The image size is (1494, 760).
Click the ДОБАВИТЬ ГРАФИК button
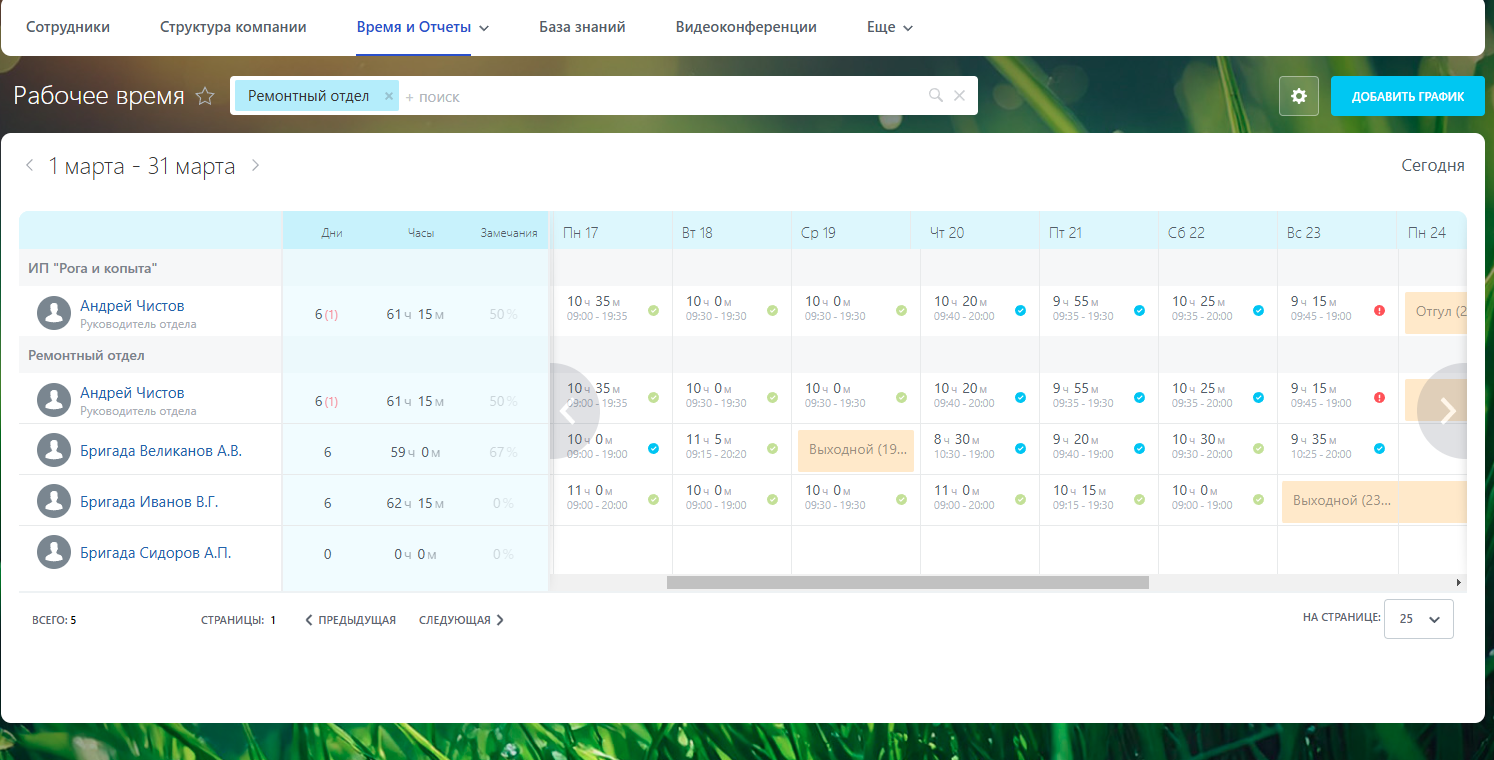pos(1408,96)
